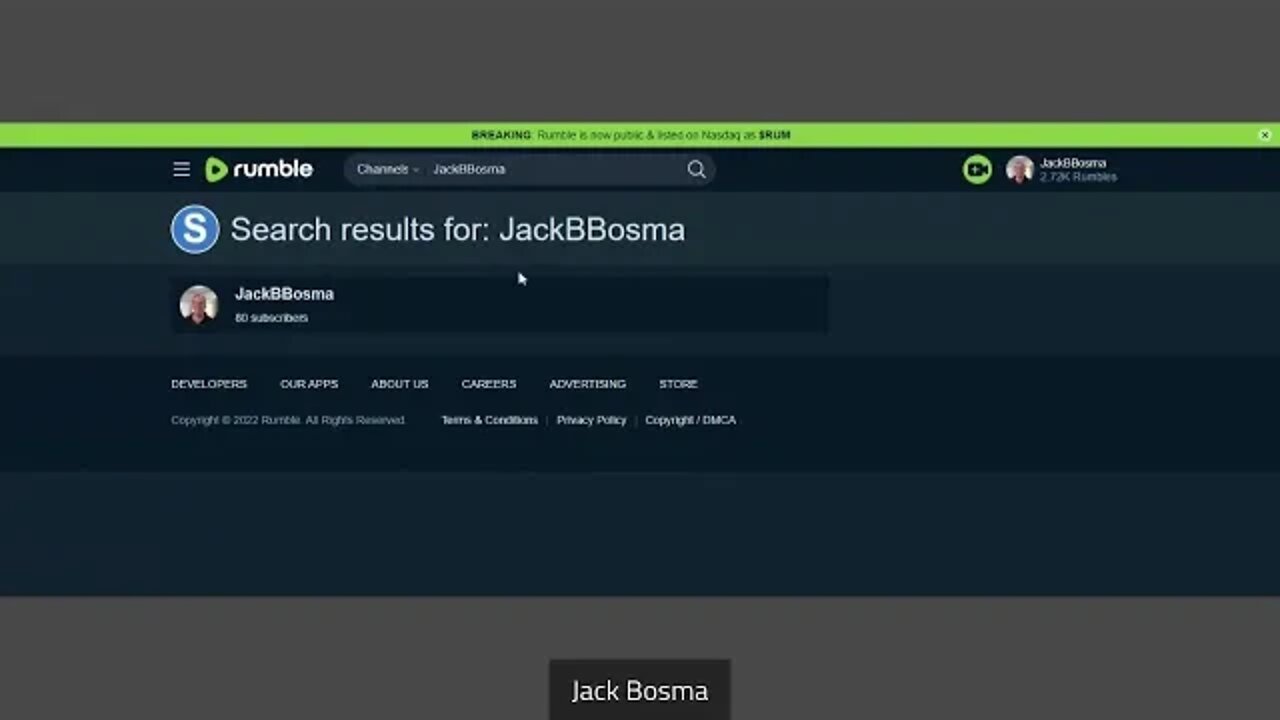Open the Careers footer link
The width and height of the screenshot is (1280, 720).
click(x=489, y=384)
